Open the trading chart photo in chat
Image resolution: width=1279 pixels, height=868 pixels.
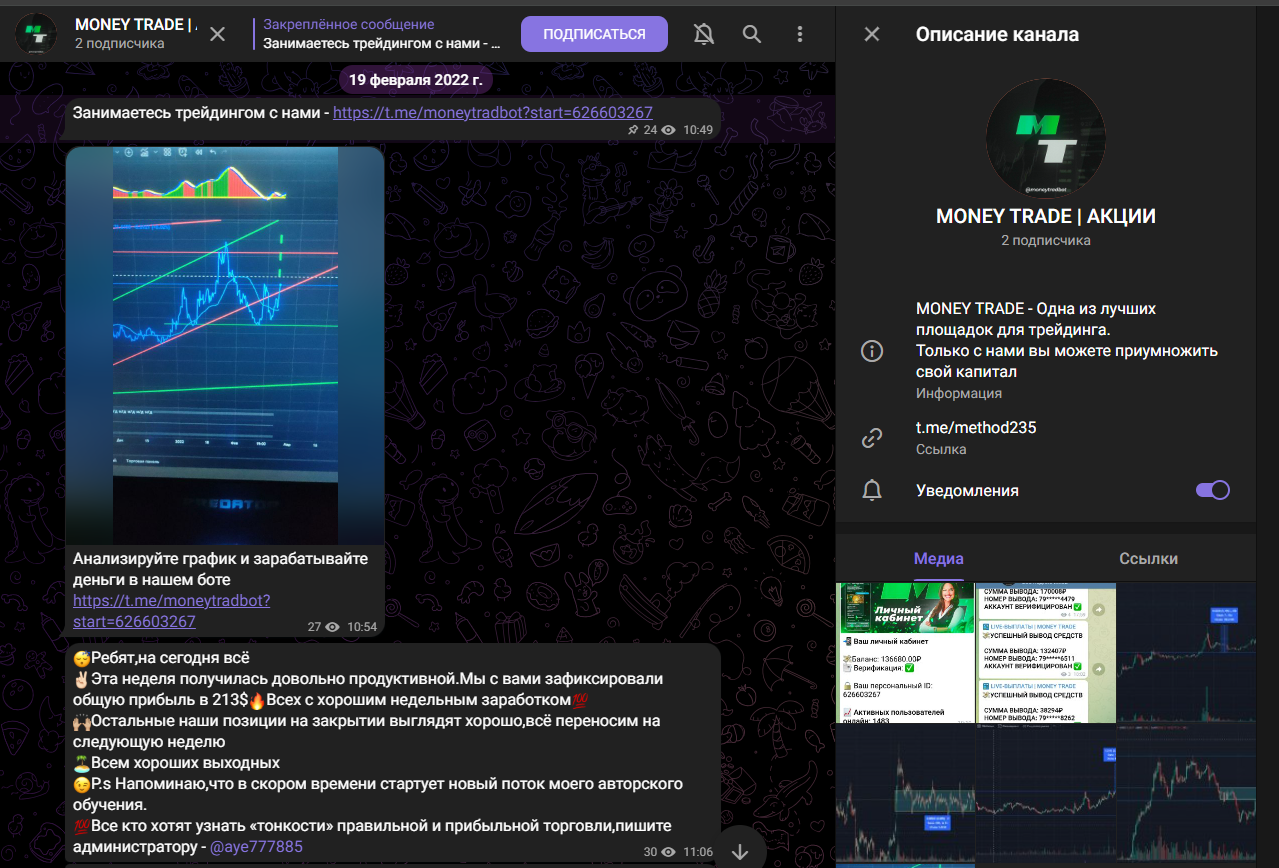click(225, 345)
